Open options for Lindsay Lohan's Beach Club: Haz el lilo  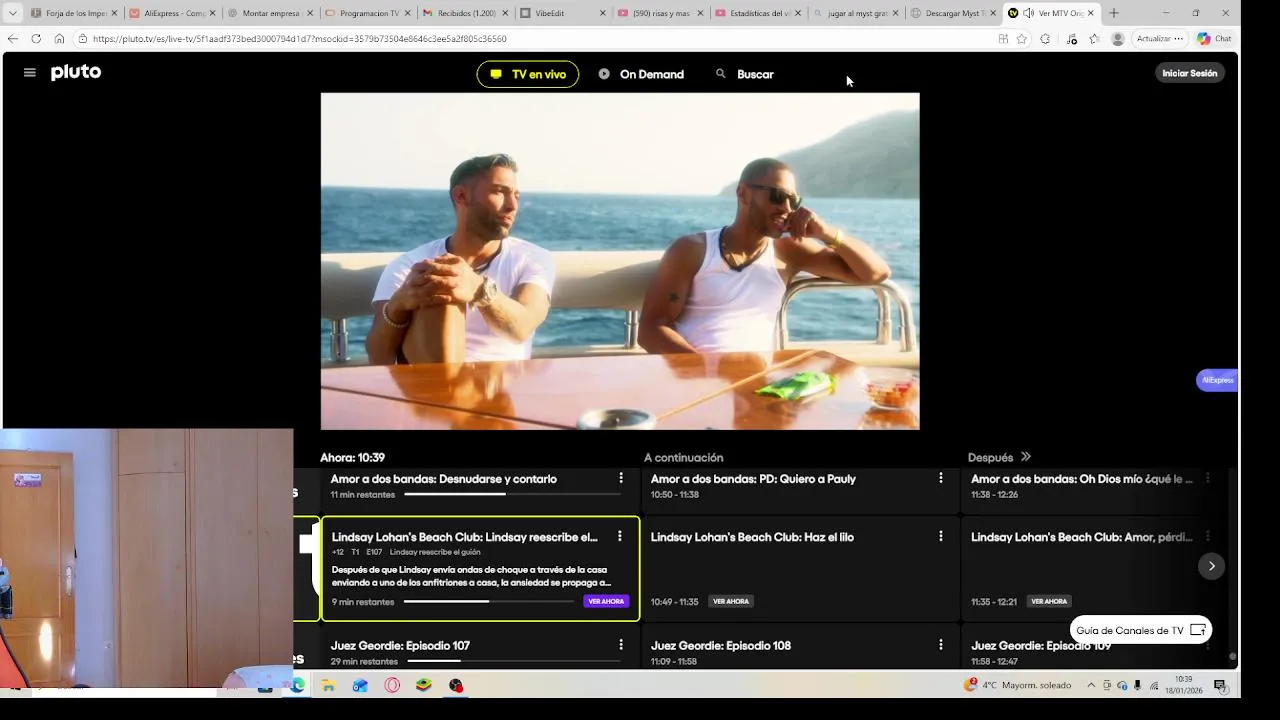pyautogui.click(x=941, y=537)
